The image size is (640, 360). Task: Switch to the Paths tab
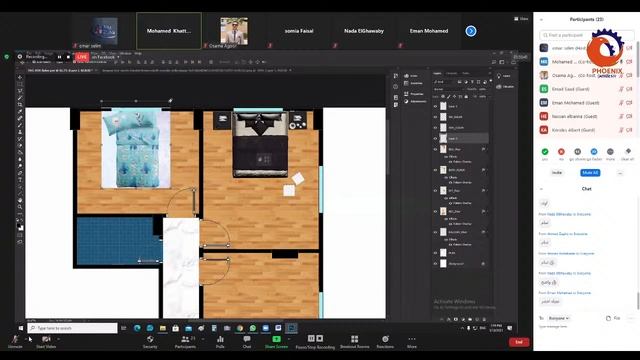click(465, 73)
